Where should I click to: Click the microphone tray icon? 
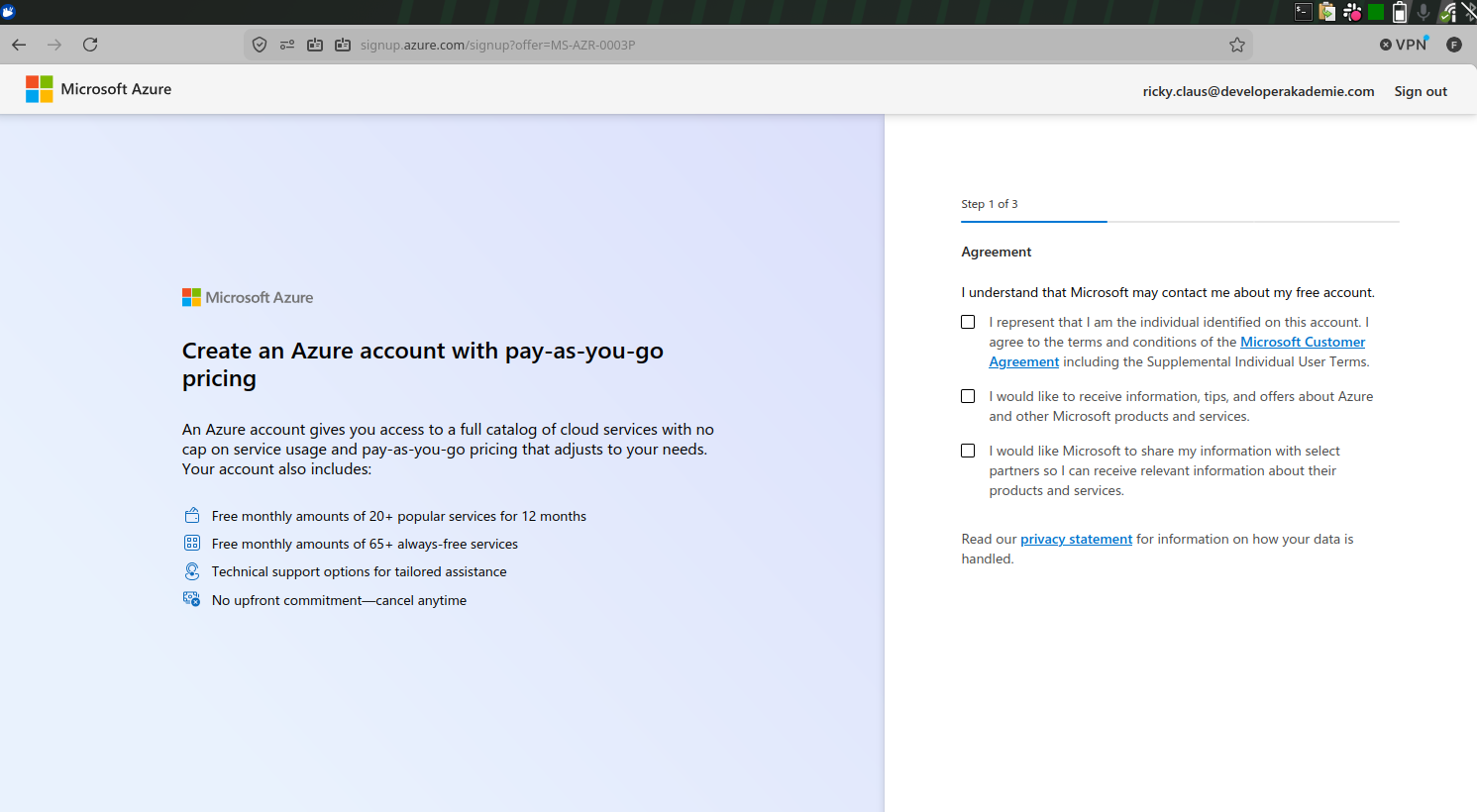[1424, 12]
